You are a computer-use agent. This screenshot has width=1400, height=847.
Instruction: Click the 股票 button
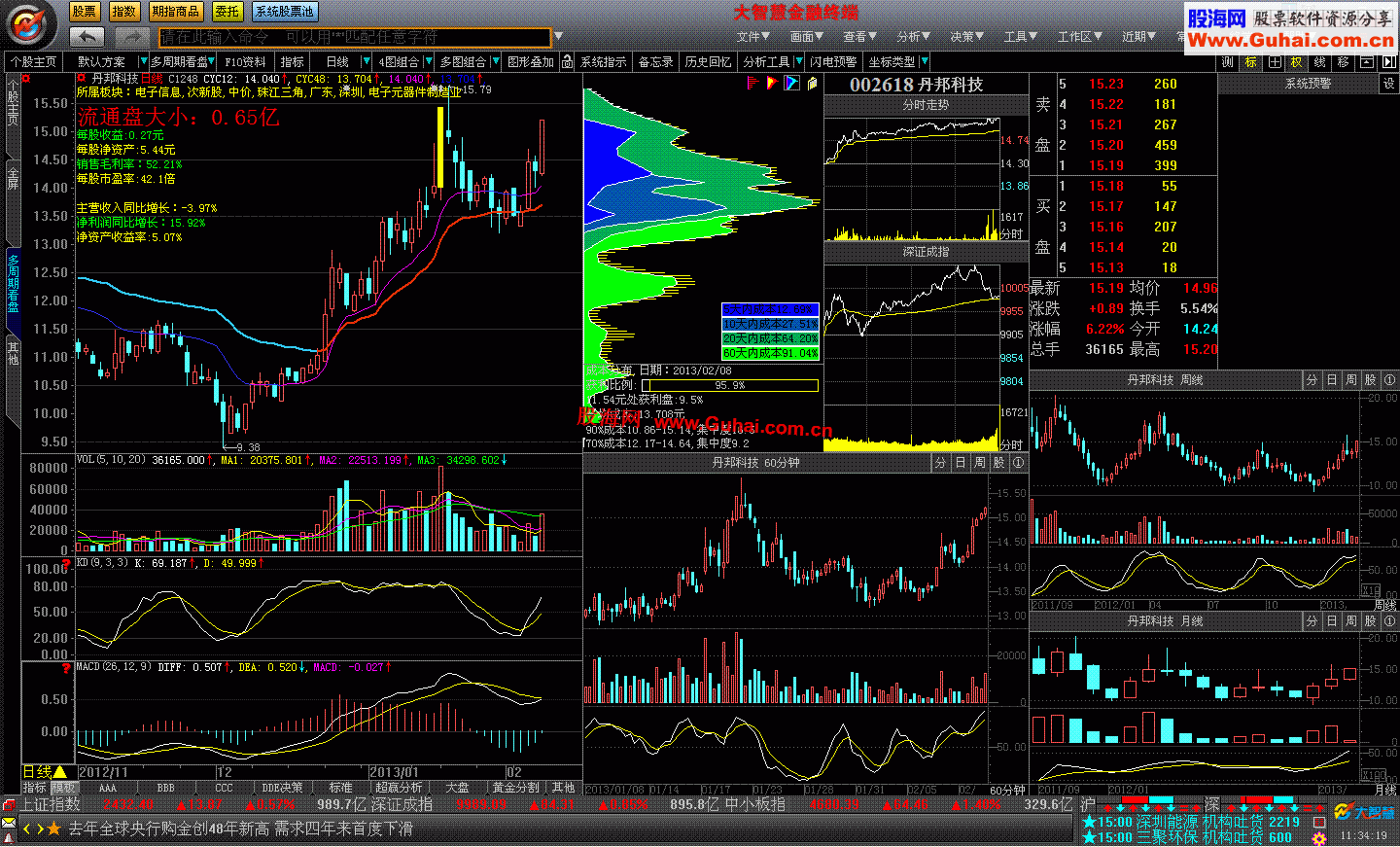click(85, 12)
